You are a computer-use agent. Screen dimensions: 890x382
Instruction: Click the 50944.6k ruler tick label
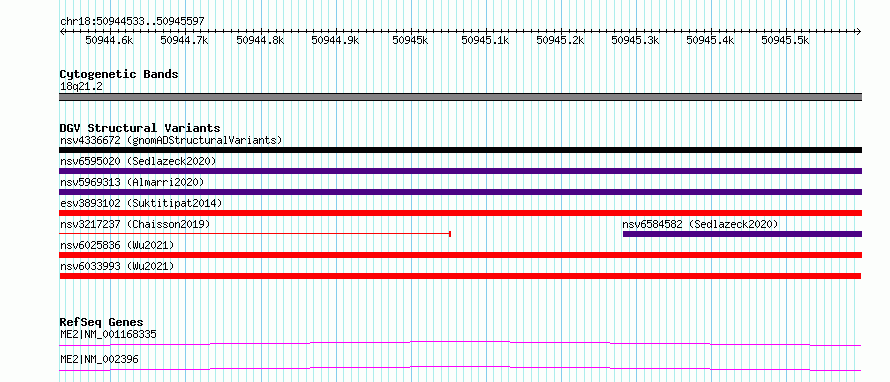point(109,40)
